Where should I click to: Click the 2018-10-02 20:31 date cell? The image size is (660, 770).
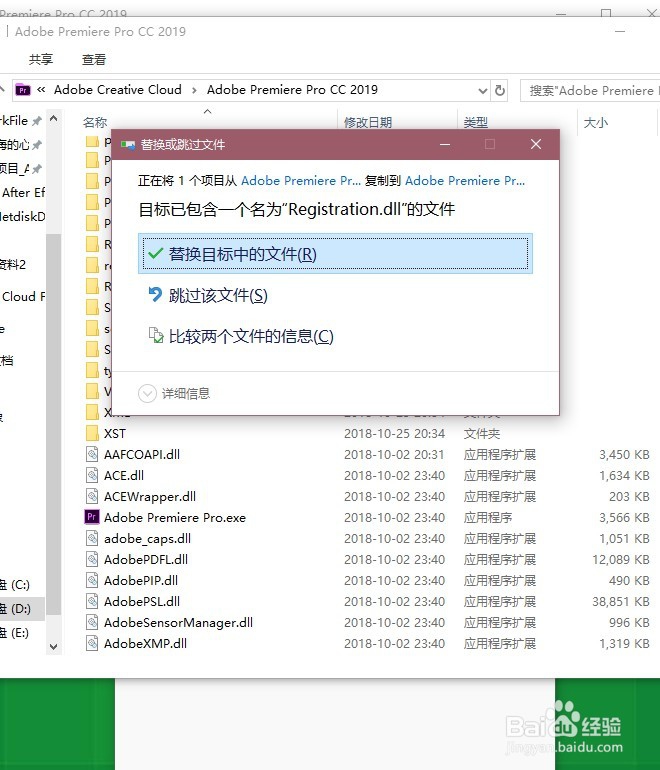click(x=394, y=455)
